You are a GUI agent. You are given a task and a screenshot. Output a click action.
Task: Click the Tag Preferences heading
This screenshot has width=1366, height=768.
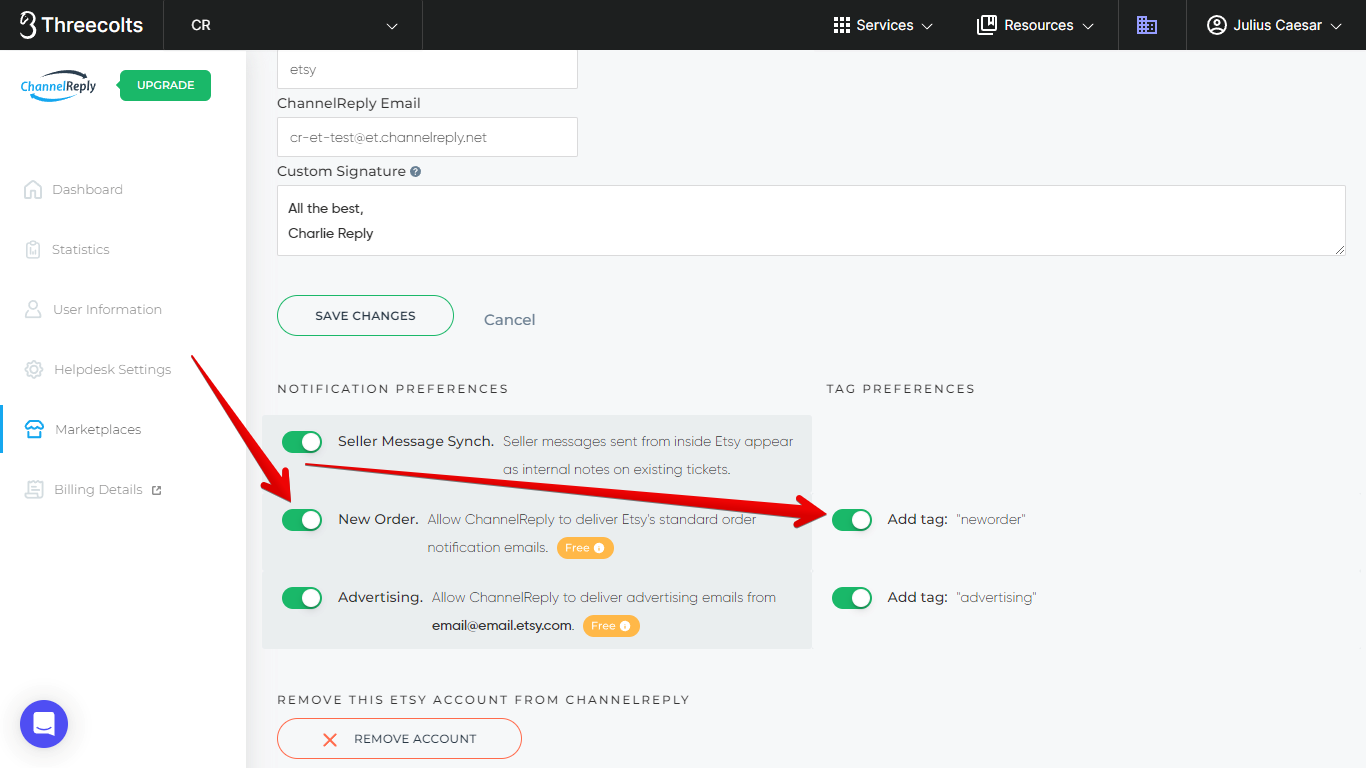900,388
